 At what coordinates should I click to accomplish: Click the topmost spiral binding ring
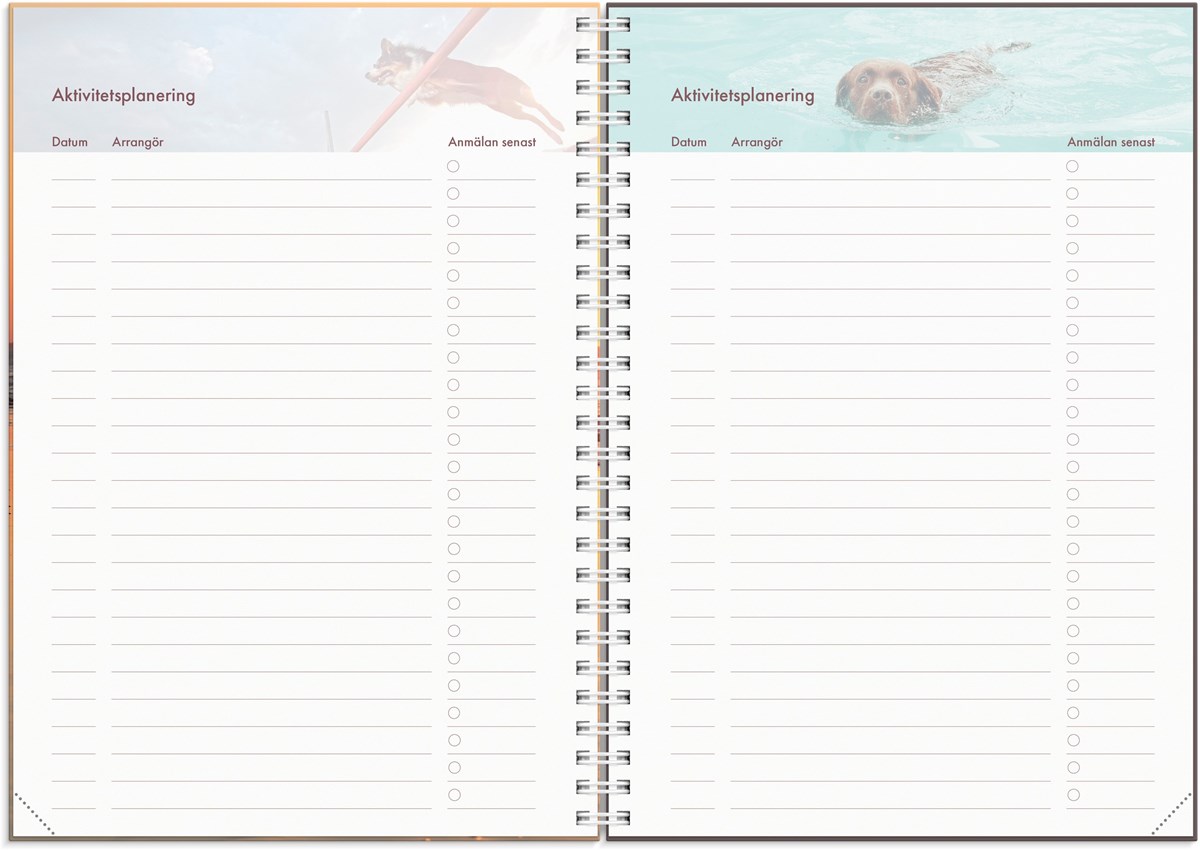point(603,23)
